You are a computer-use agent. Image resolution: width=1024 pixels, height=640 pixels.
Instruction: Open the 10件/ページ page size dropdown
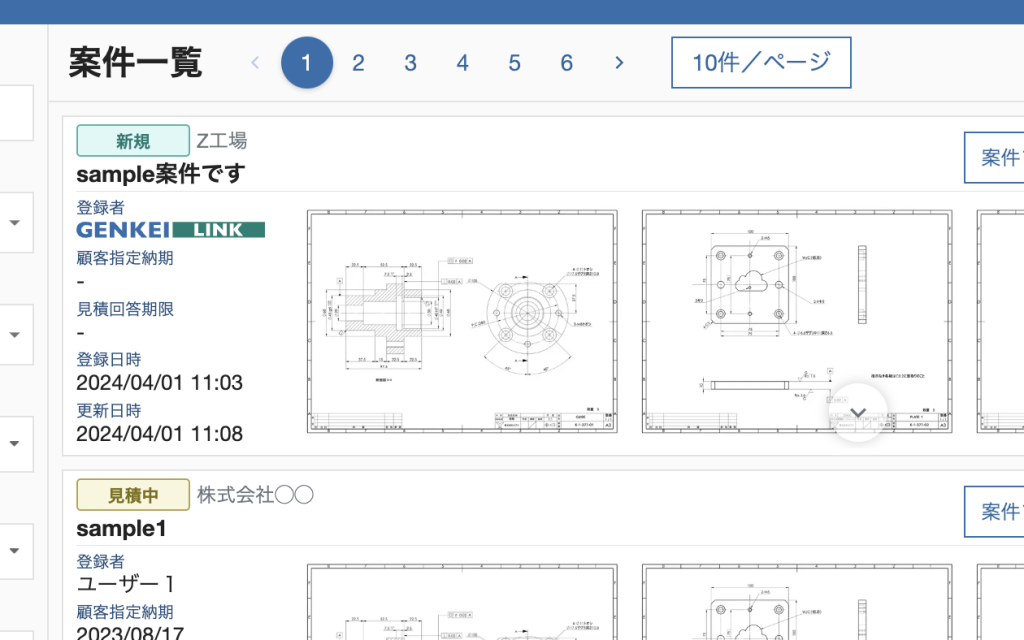tap(761, 63)
